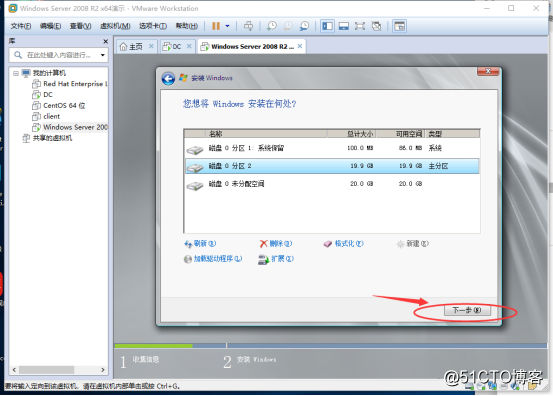The height and width of the screenshot is (396, 553).
Task: Close the 主页 tab
Action: pos(151,46)
